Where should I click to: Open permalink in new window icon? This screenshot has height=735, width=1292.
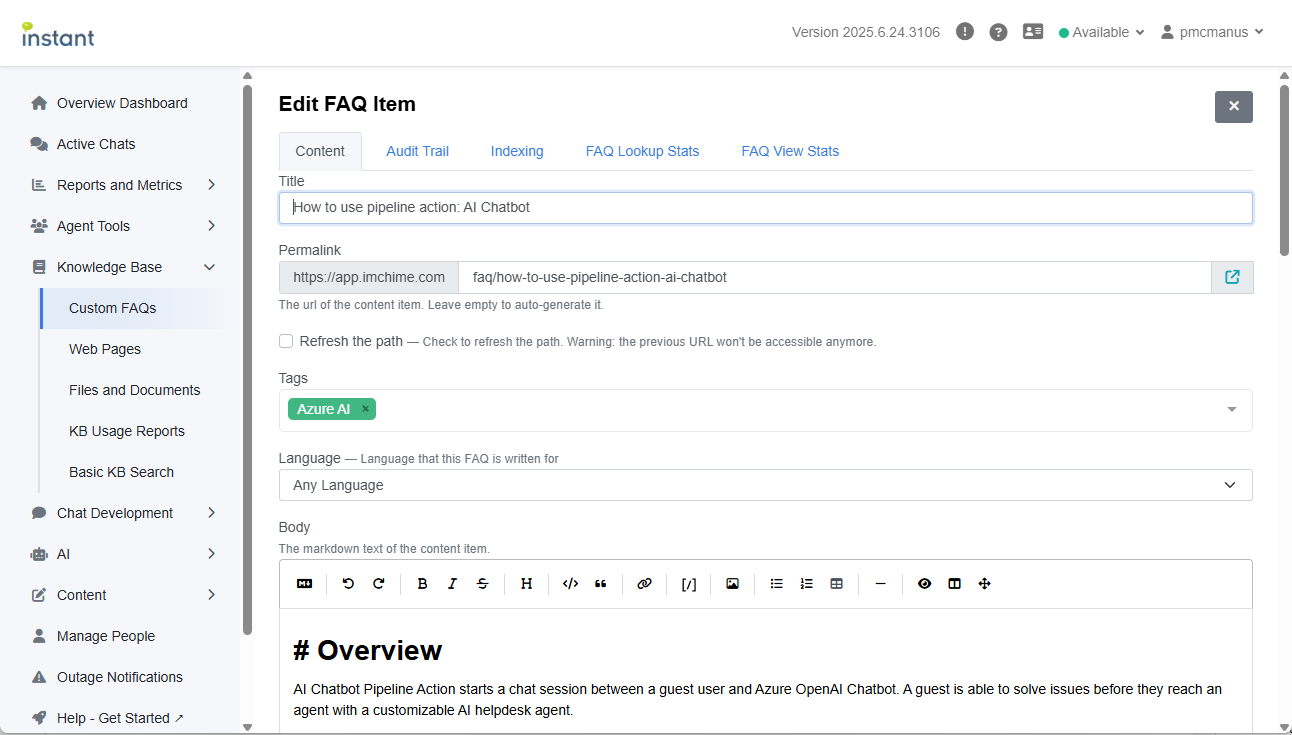[1232, 277]
